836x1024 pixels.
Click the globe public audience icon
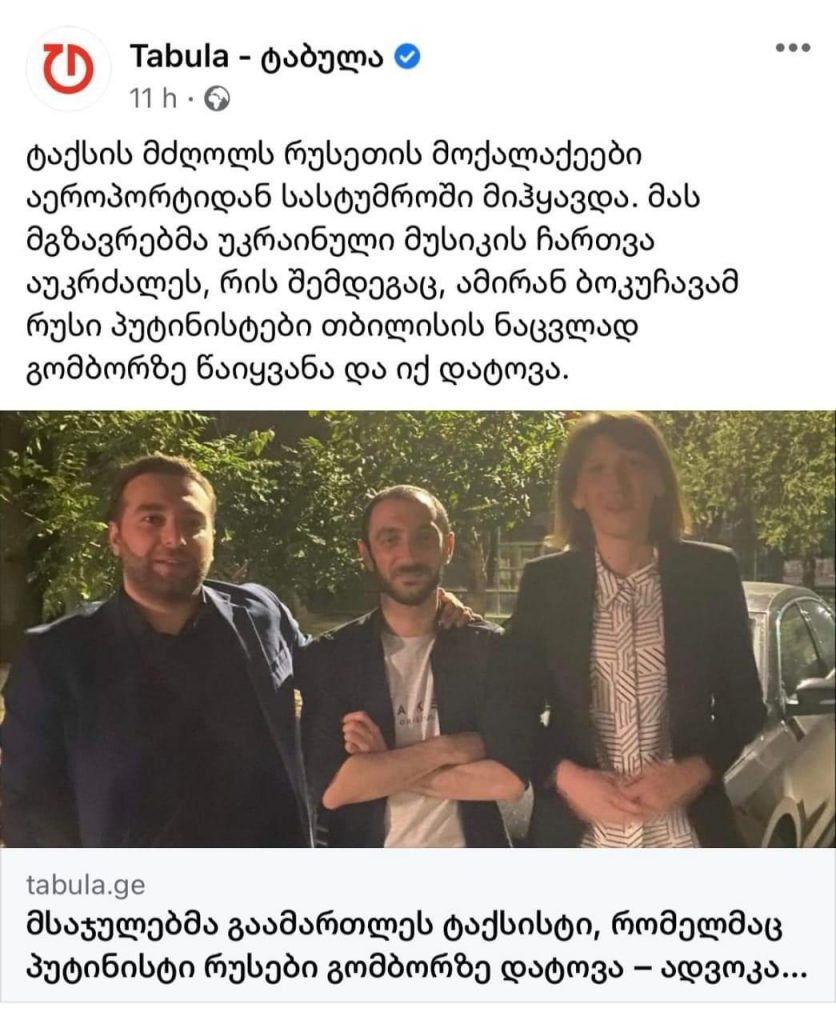(217, 99)
